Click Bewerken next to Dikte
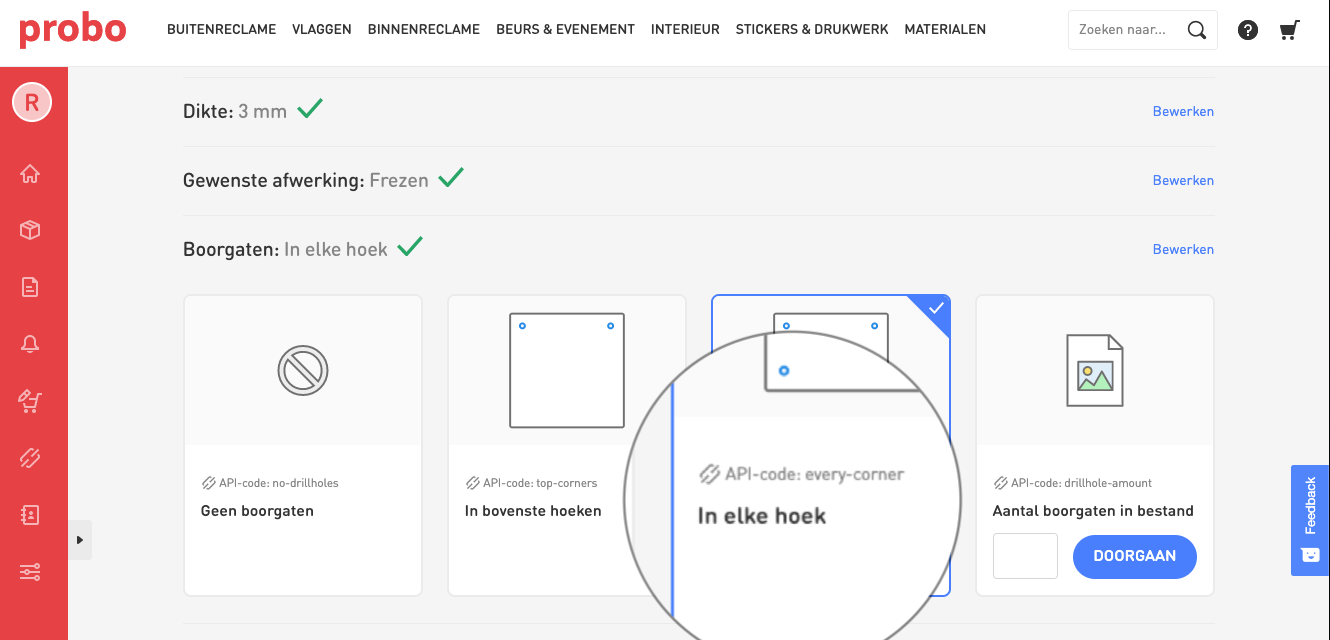 (1183, 111)
